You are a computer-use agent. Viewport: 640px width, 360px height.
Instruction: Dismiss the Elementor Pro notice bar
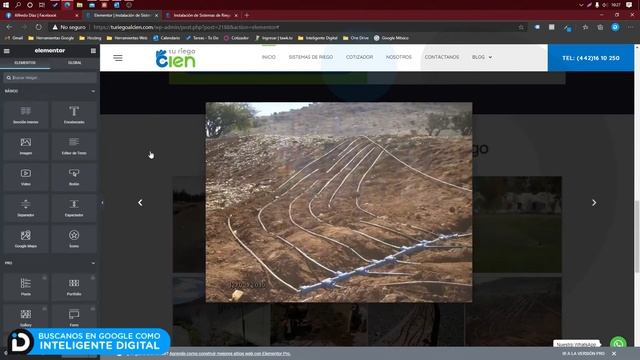[x=614, y=353]
